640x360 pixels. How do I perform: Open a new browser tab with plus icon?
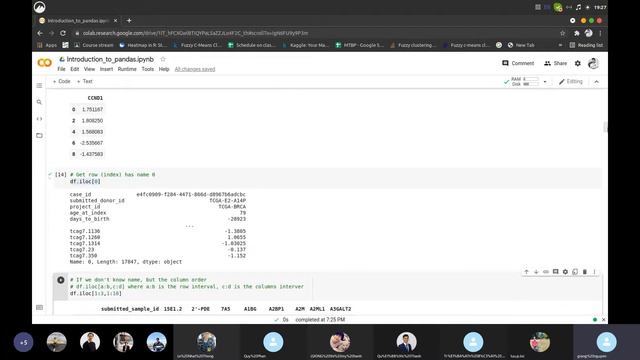click(x=129, y=20)
